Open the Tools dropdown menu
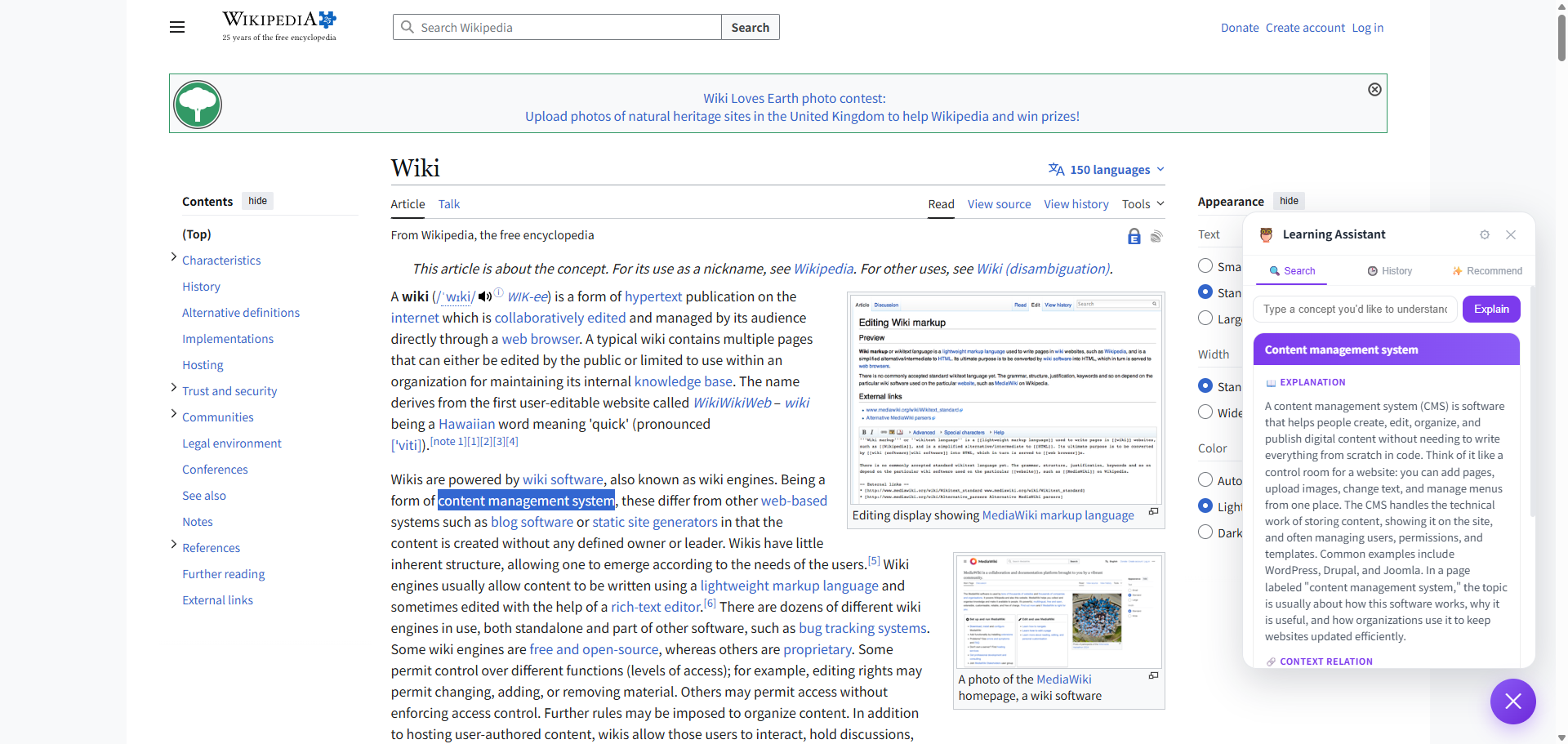Image resolution: width=1568 pixels, height=744 pixels. [1143, 204]
